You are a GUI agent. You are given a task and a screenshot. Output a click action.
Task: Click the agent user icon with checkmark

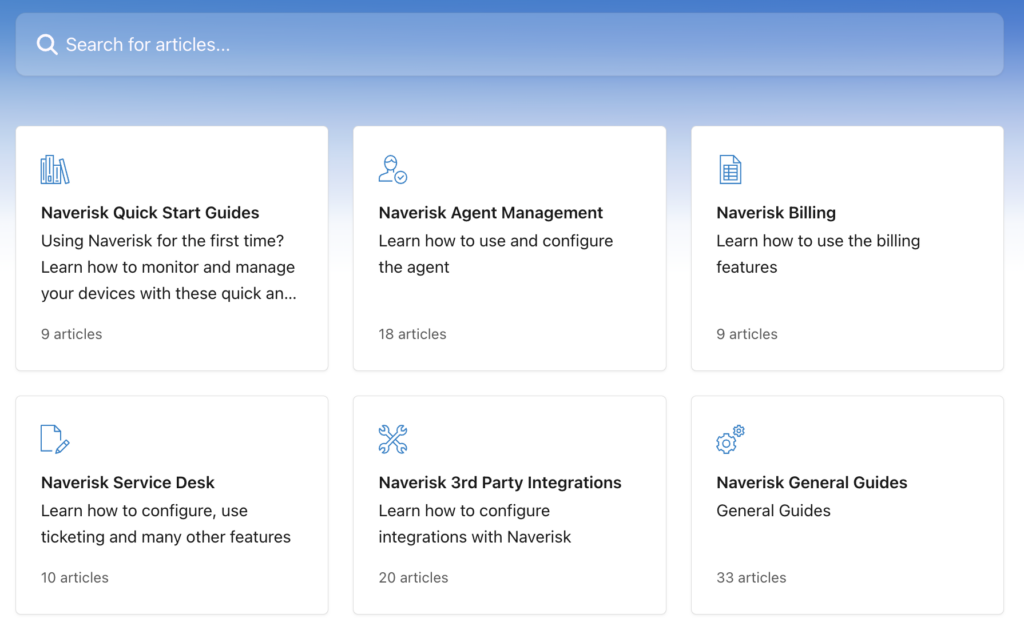(392, 170)
